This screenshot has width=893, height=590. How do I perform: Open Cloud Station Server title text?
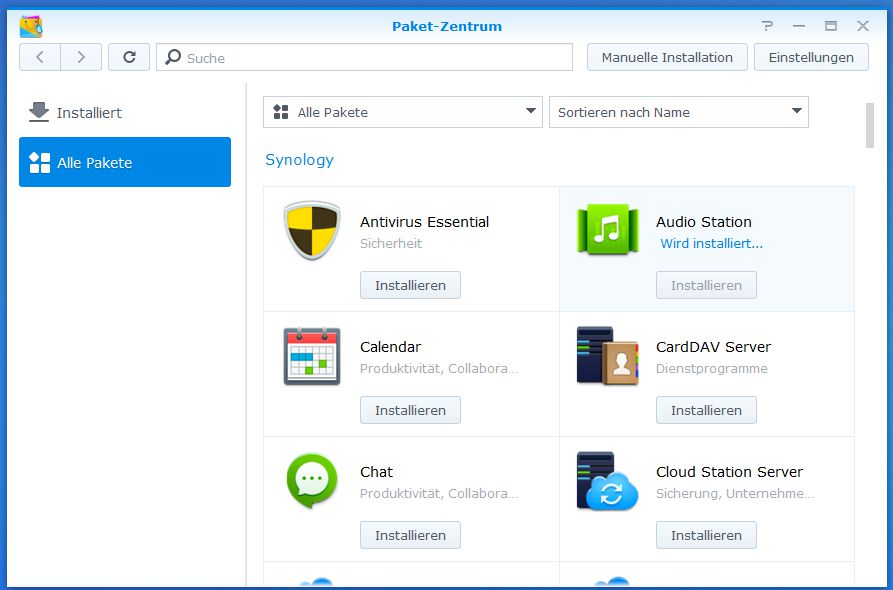tap(729, 472)
